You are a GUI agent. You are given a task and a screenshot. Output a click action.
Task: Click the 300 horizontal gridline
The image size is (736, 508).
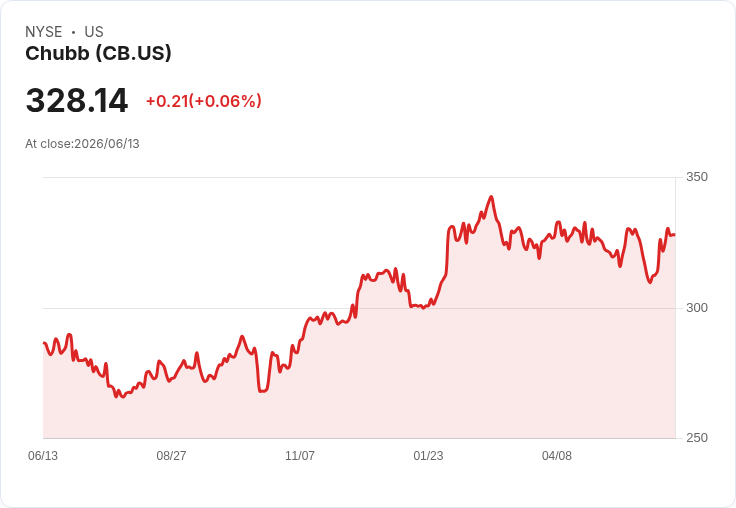tap(359, 308)
